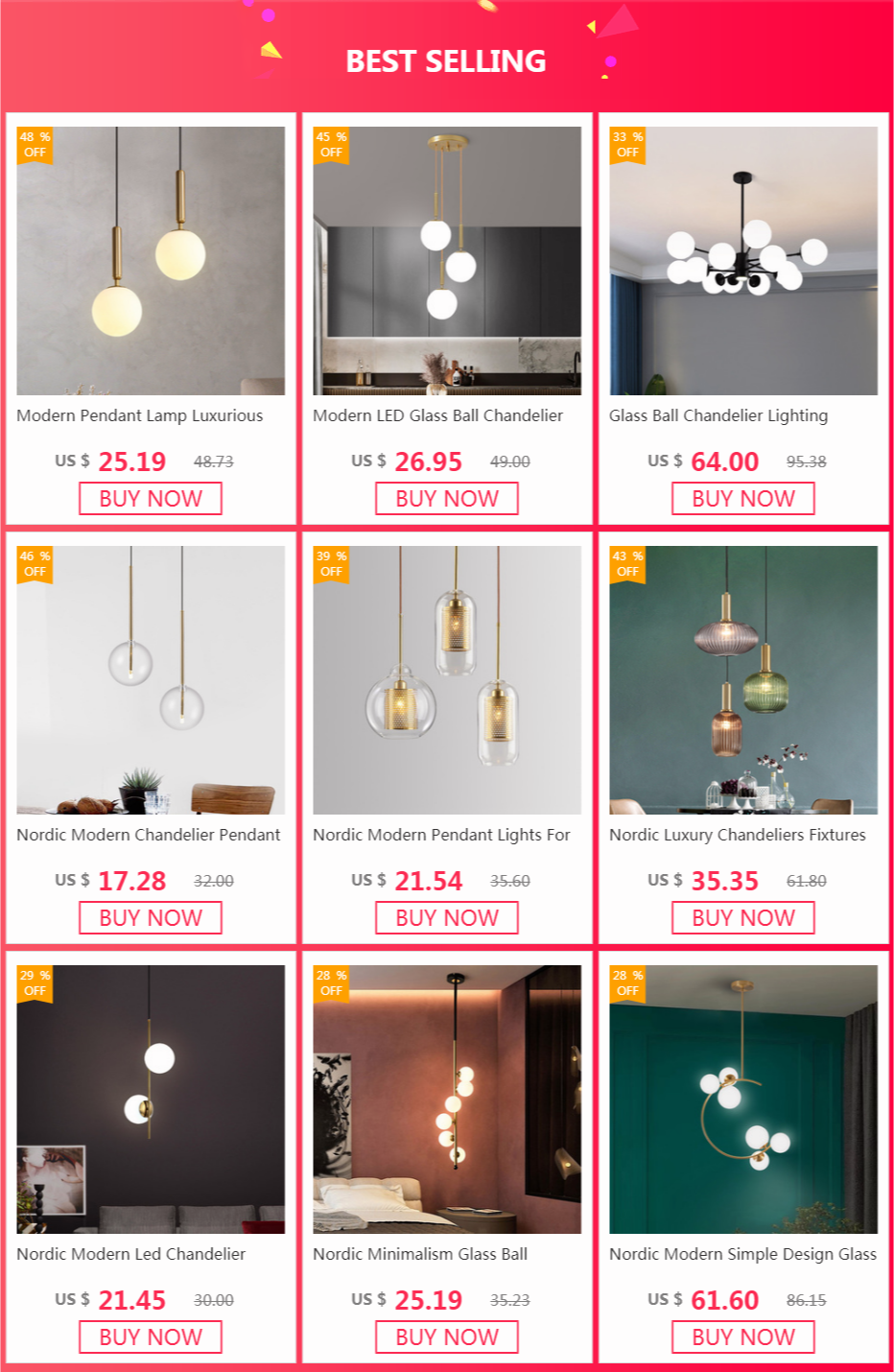
Task: Open the Modern Pendant Lamp Luxurious product image
Action: click(151, 261)
